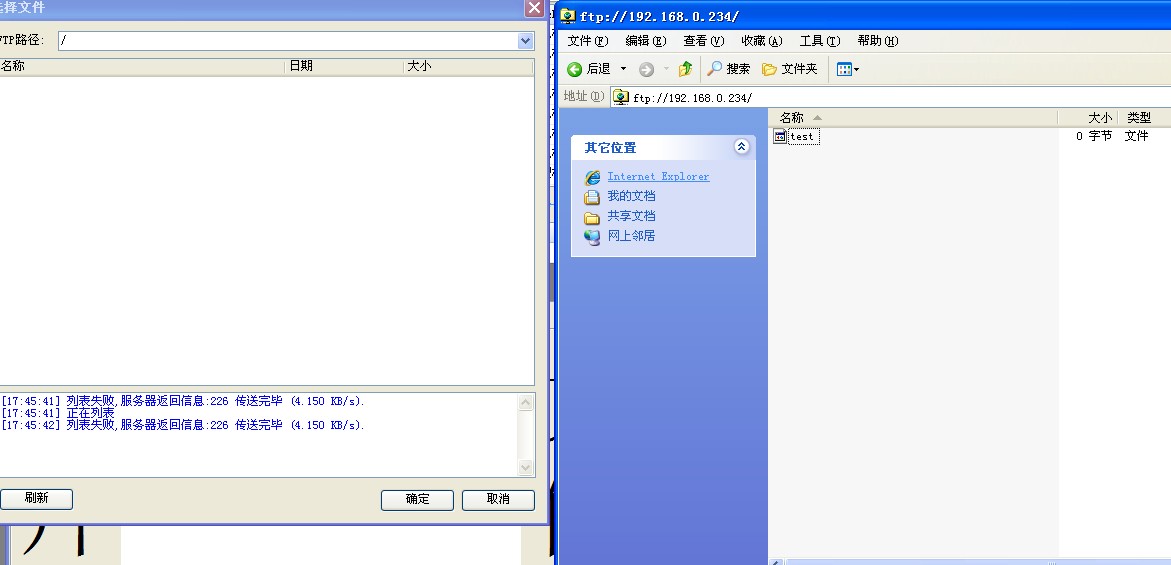The height and width of the screenshot is (565, 1171).
Task: Click the 网上邻居 network icon
Action: point(592,237)
